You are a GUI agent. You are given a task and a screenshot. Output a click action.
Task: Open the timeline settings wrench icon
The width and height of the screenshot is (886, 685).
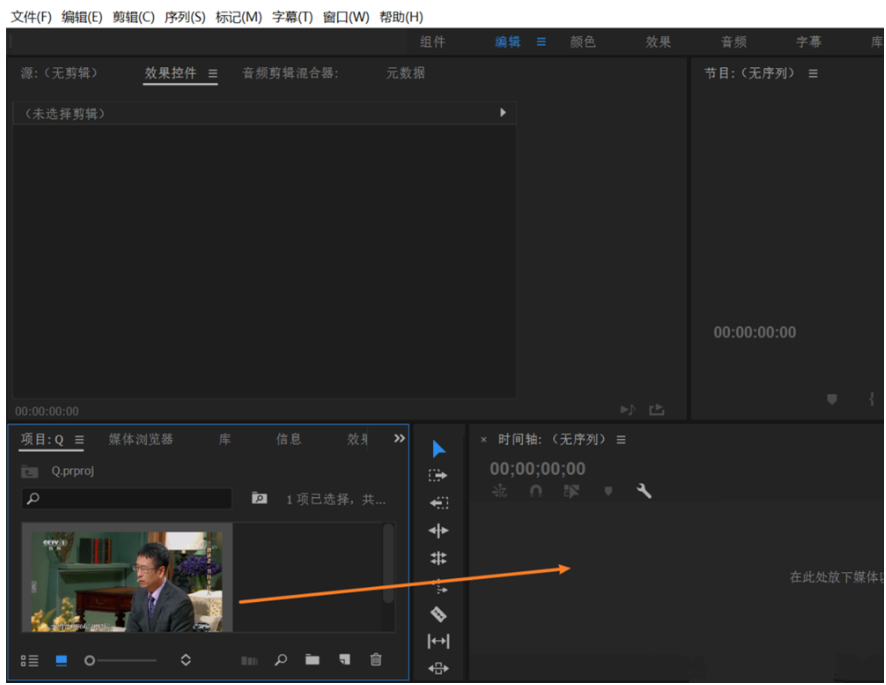coord(645,491)
